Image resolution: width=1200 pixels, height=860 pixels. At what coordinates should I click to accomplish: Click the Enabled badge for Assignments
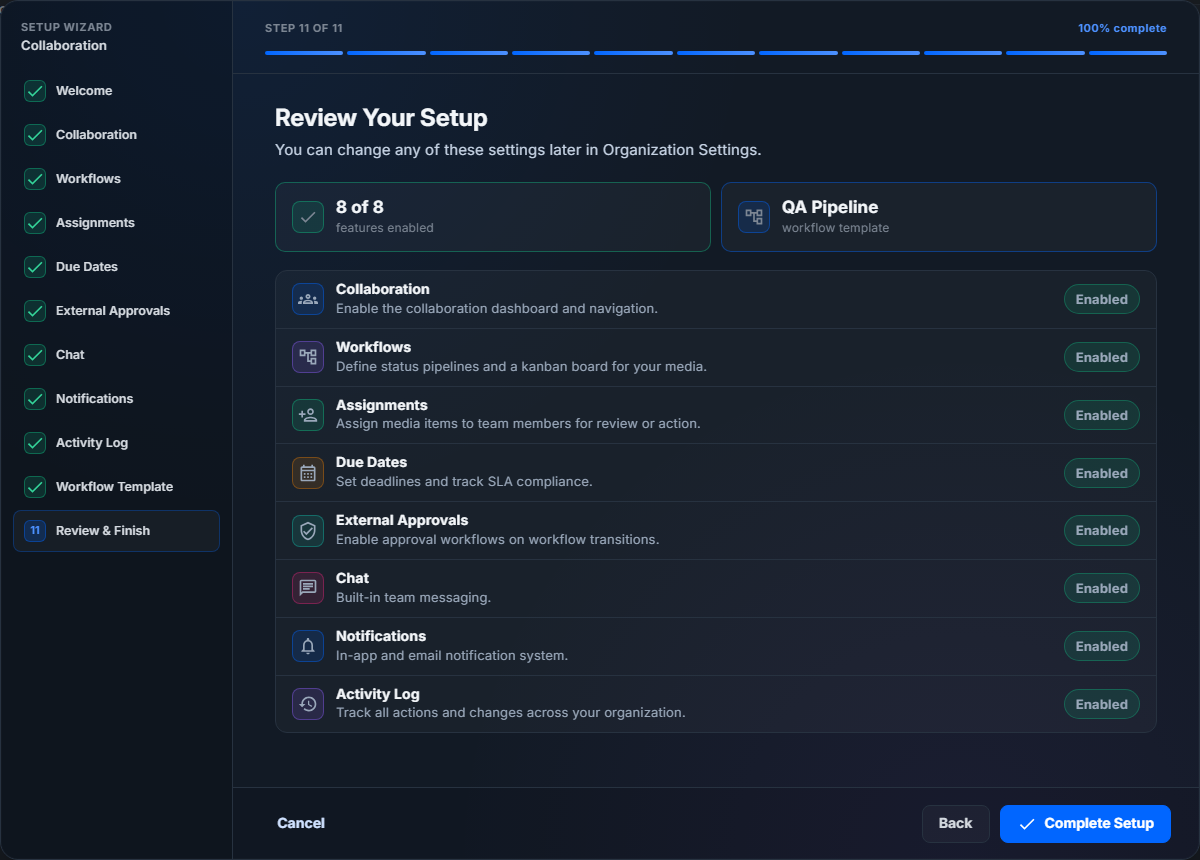click(1101, 415)
